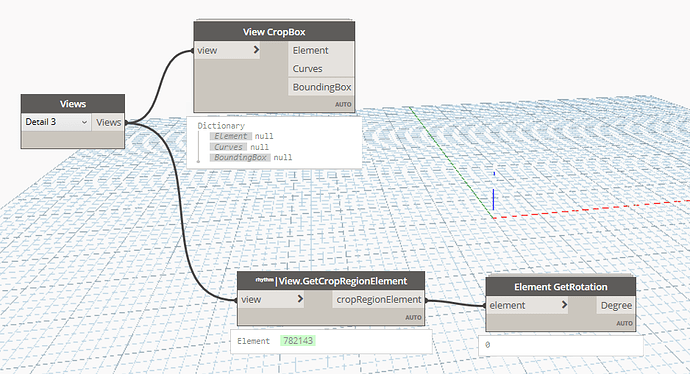Click view input chevron on View.GetCropRegionElement
Screen dimensions: 690x374
[300, 299]
